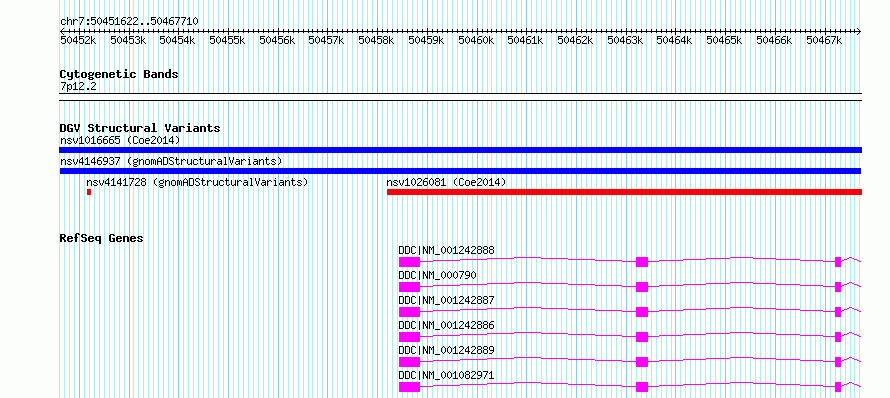Screen dimensions: 890x398
Task: Click the red nsv1026081 (Coe2014) variant bar
Action: 624,192
